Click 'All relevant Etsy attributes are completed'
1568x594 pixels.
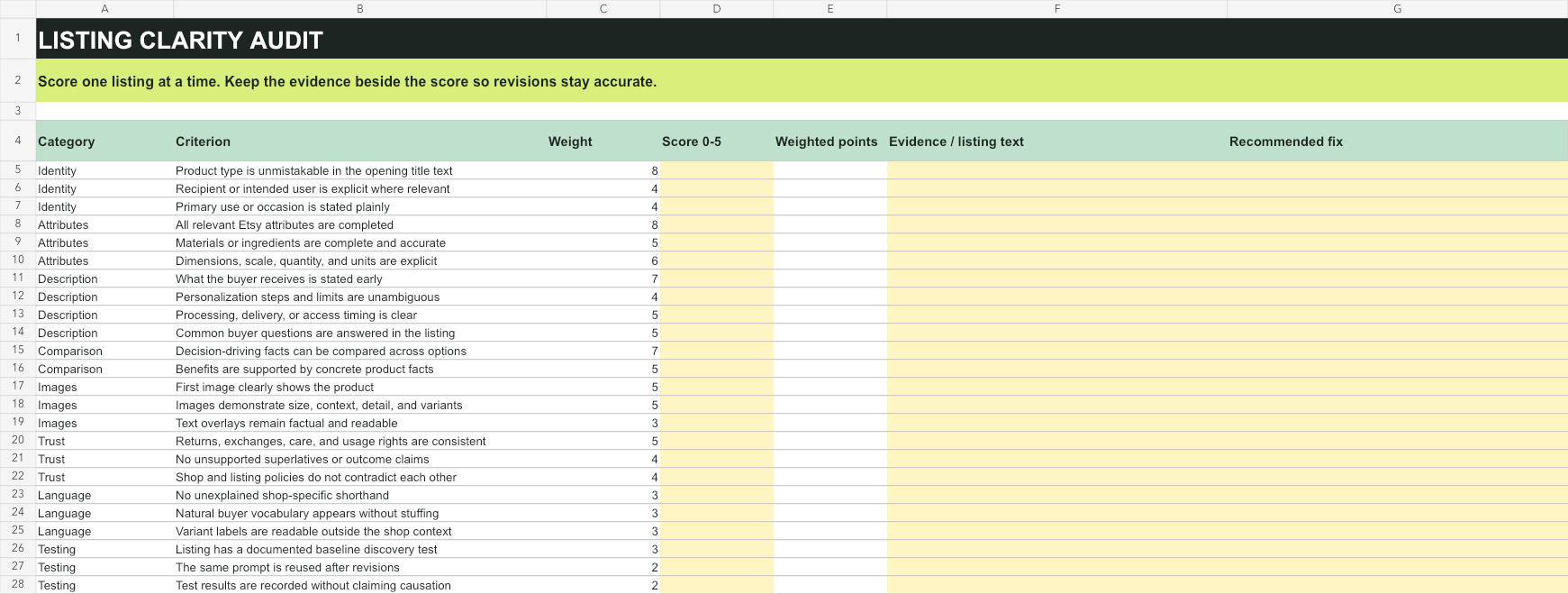point(285,224)
